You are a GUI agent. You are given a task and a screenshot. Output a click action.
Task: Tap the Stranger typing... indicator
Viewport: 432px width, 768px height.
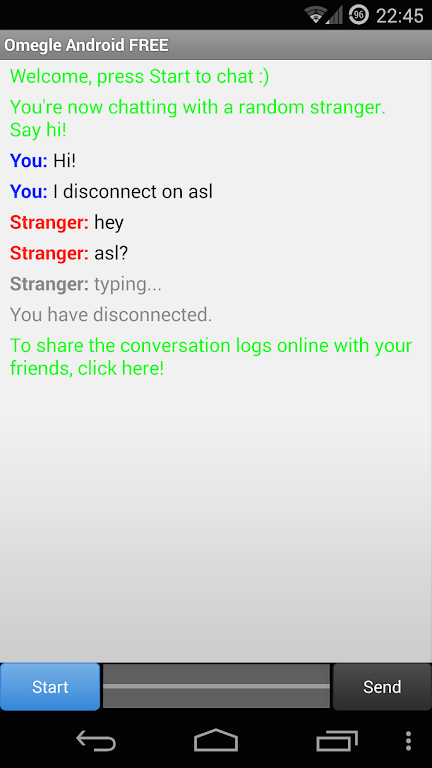[86, 284]
